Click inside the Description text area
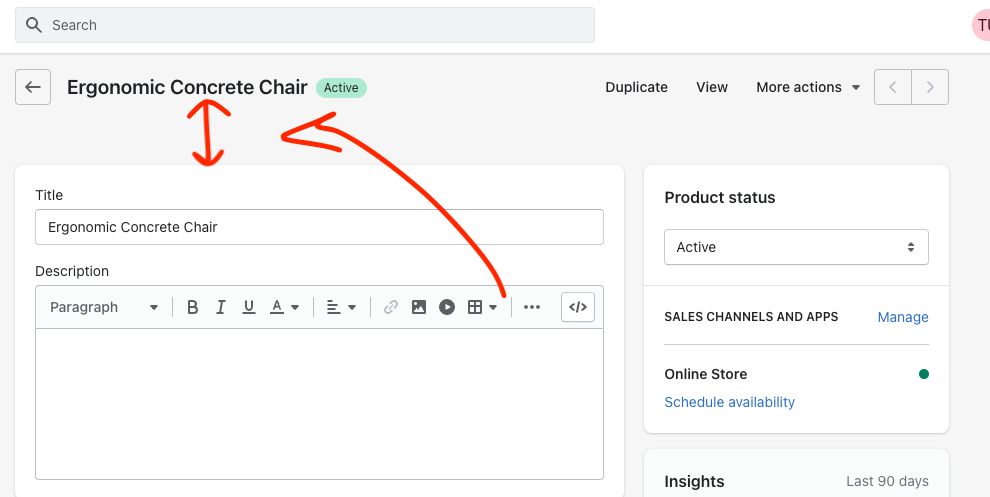Screen dimensions: 990x497 (x=319, y=404)
